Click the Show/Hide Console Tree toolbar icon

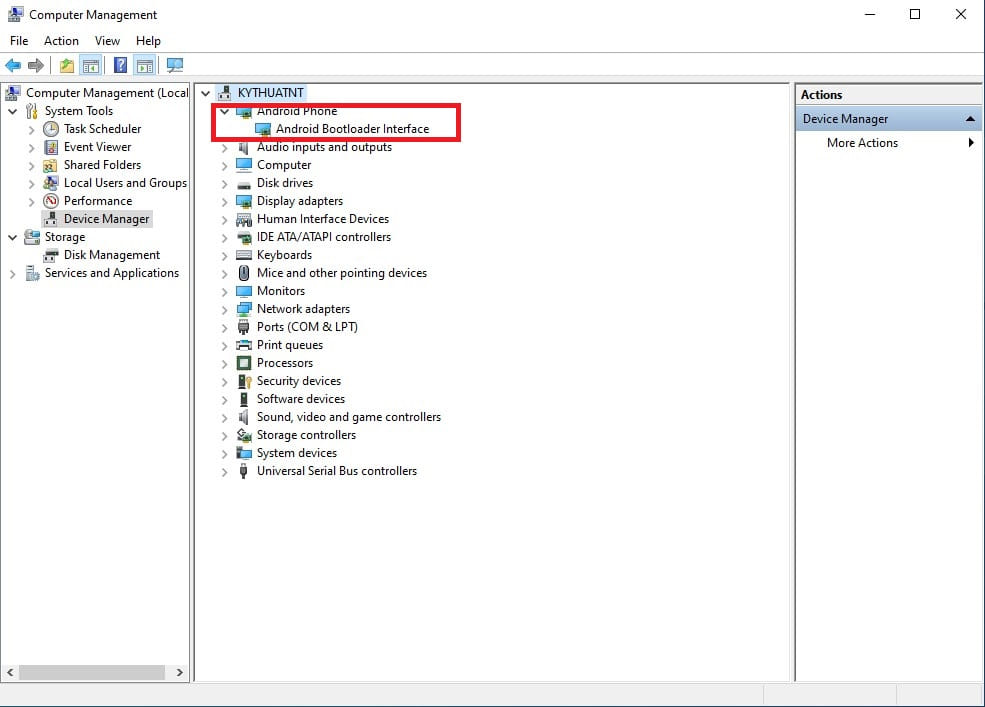point(91,65)
